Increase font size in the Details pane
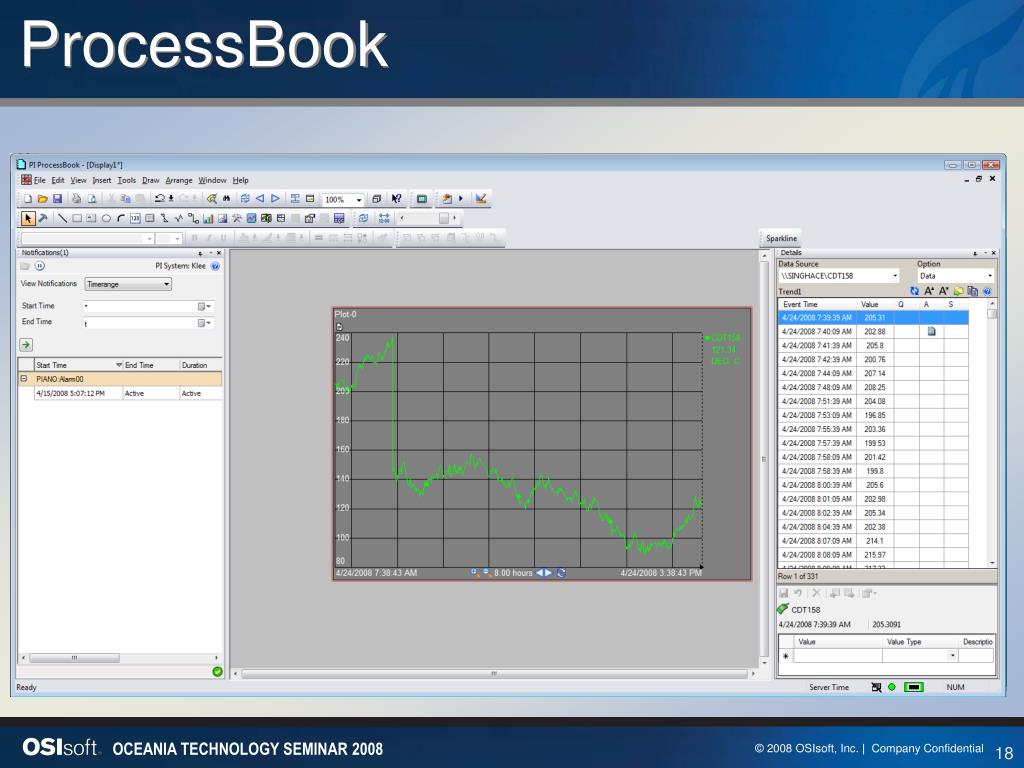1024x768 pixels. pos(929,291)
